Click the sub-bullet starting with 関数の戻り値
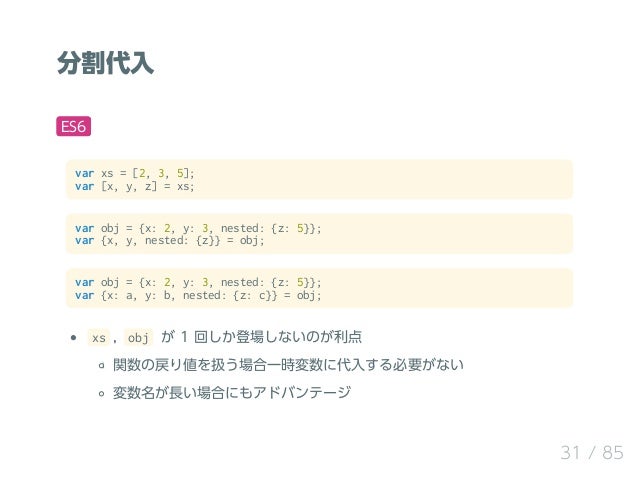 (288, 365)
